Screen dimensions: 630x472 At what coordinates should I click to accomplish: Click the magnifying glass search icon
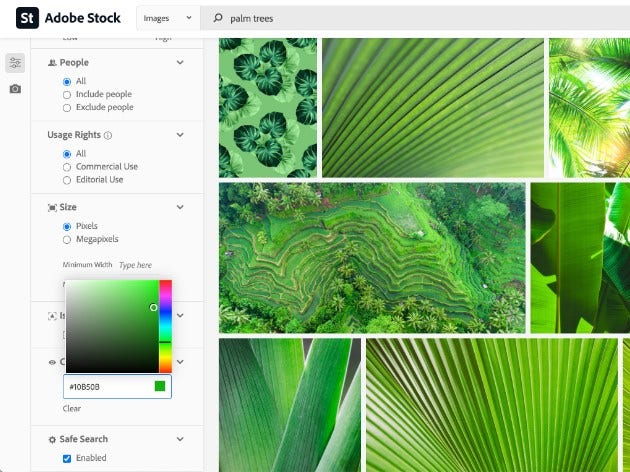point(218,18)
